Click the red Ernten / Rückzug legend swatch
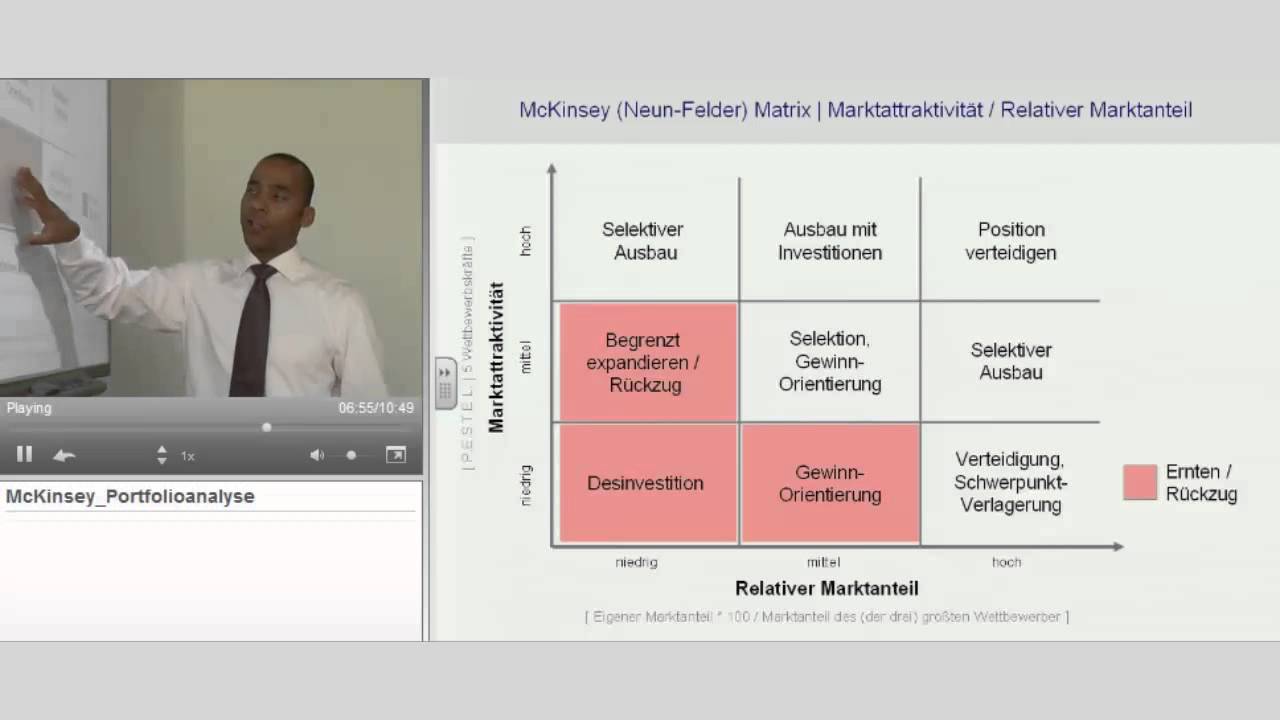 pyautogui.click(x=1140, y=482)
